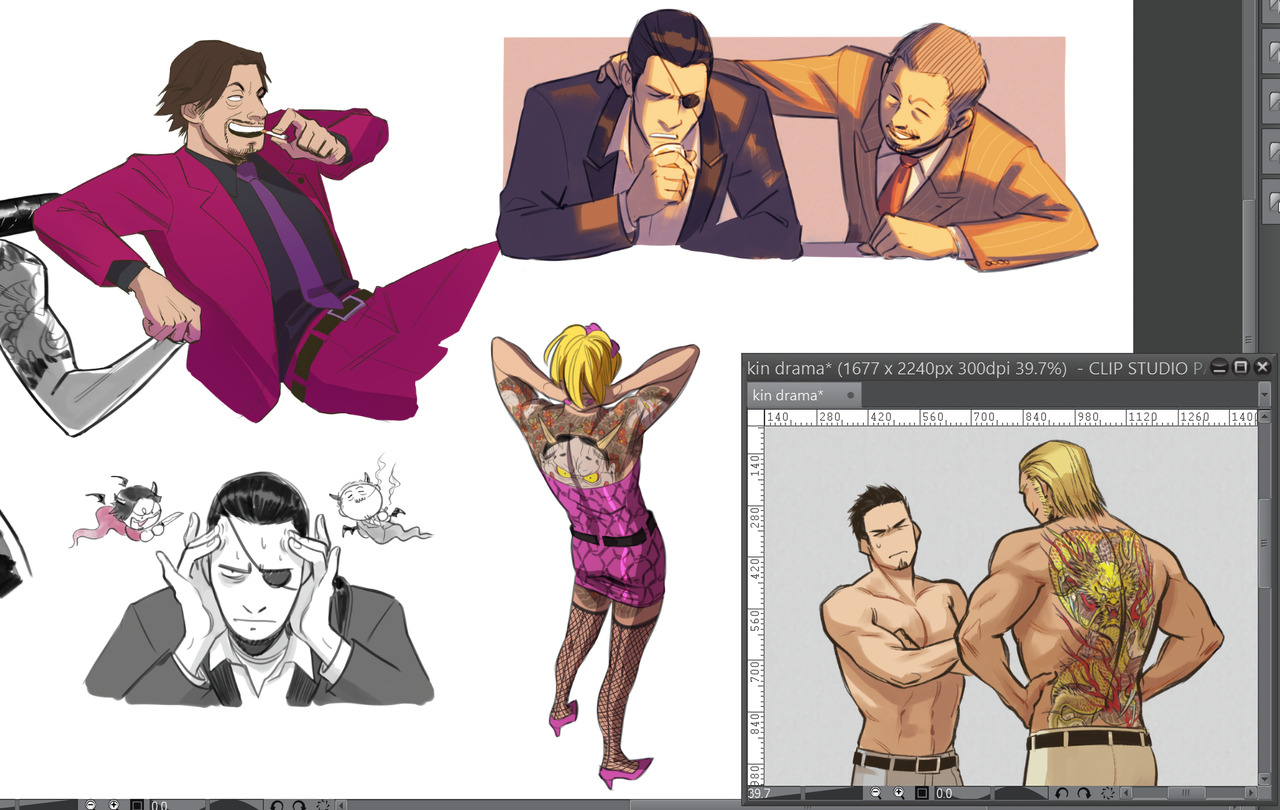The image size is (1280, 810).
Task: Rotate kin drama canvas left
Action: [1061, 793]
